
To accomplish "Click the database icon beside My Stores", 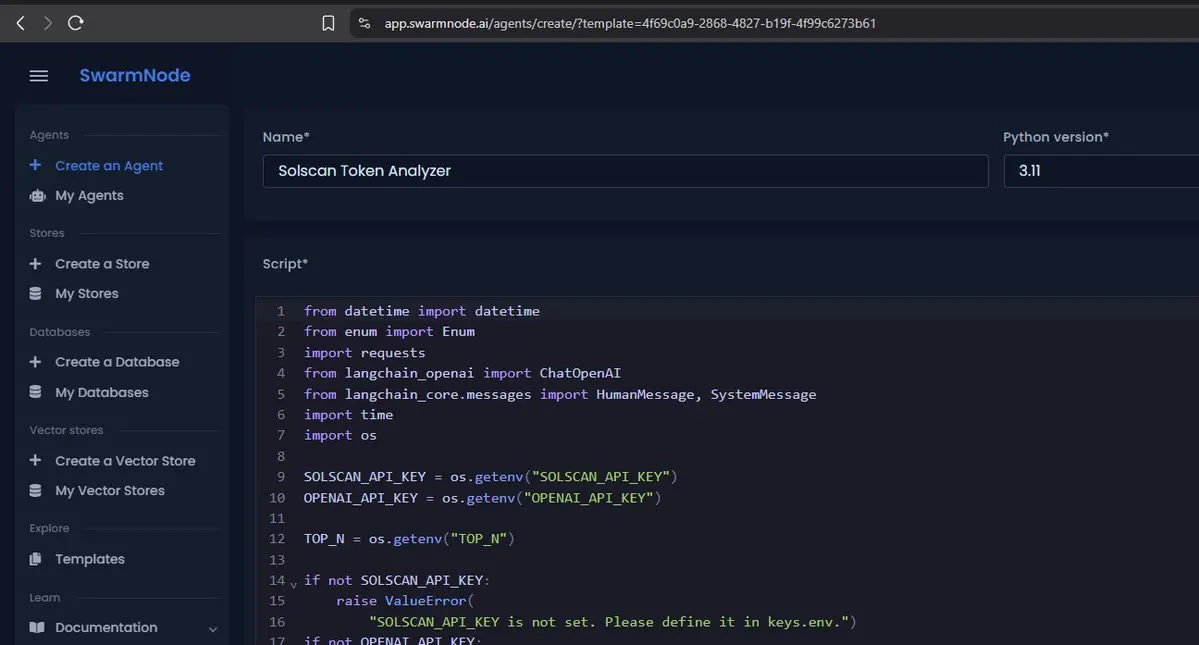I will 36,294.
